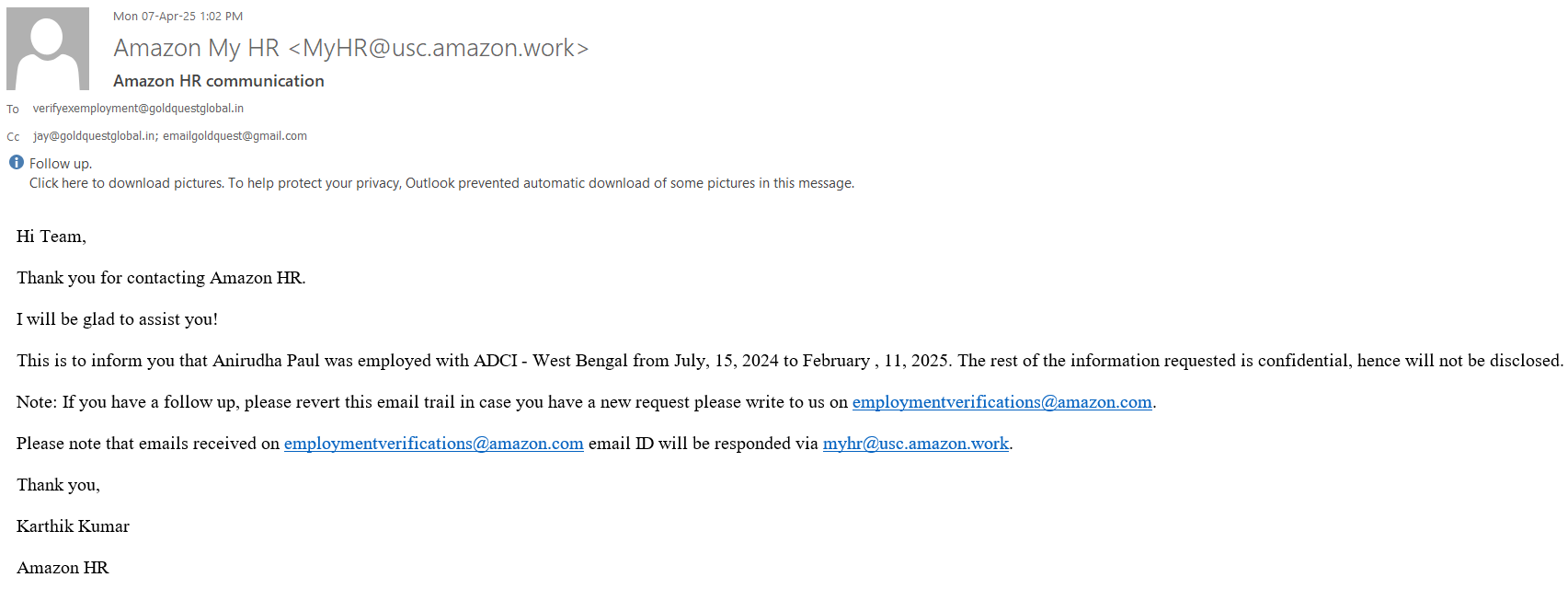Click the sentence I will be glad to assist
Viewport: 1568px width, 589px height.
coord(117,319)
